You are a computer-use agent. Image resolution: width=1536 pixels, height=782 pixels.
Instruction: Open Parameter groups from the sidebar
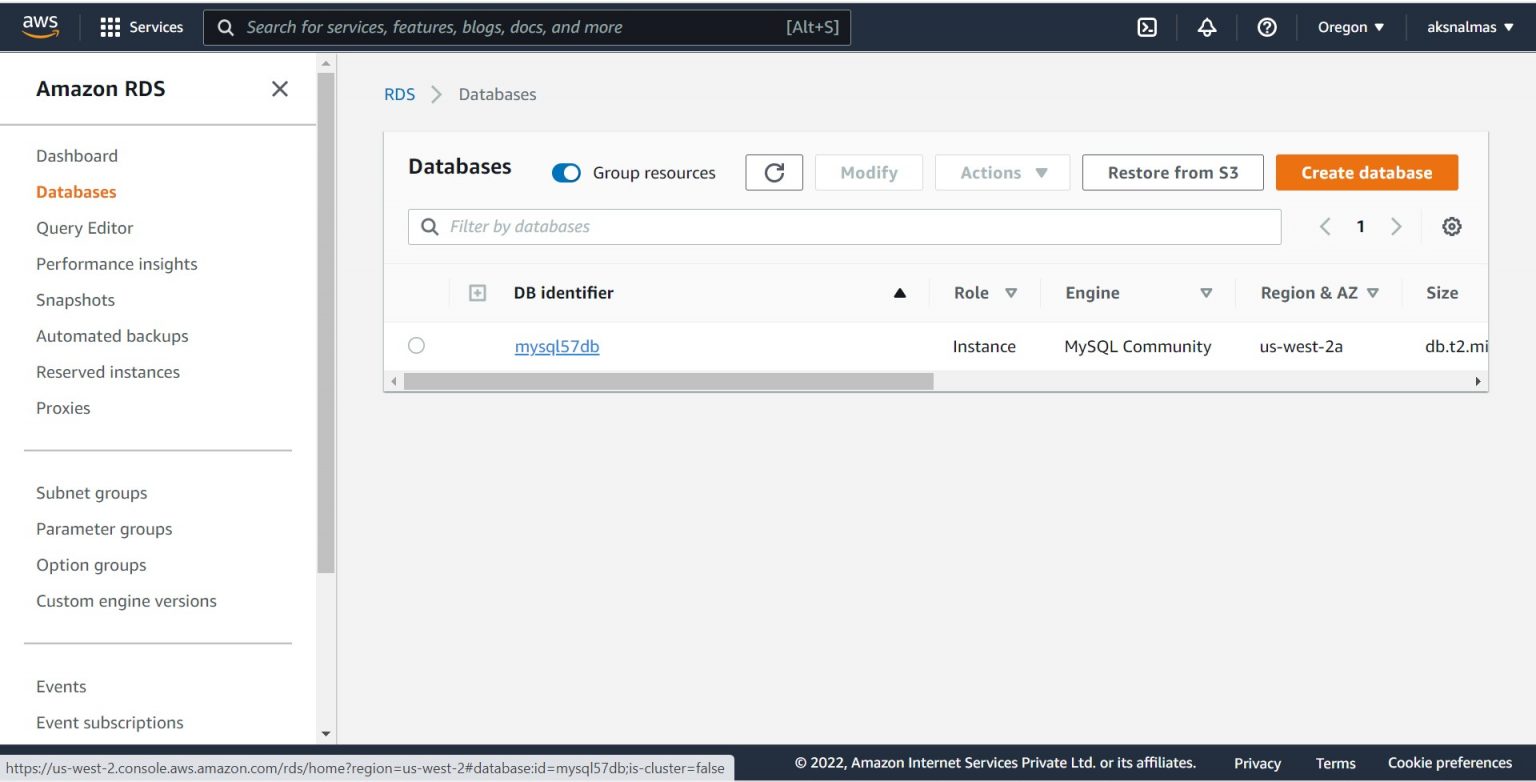click(x=104, y=528)
